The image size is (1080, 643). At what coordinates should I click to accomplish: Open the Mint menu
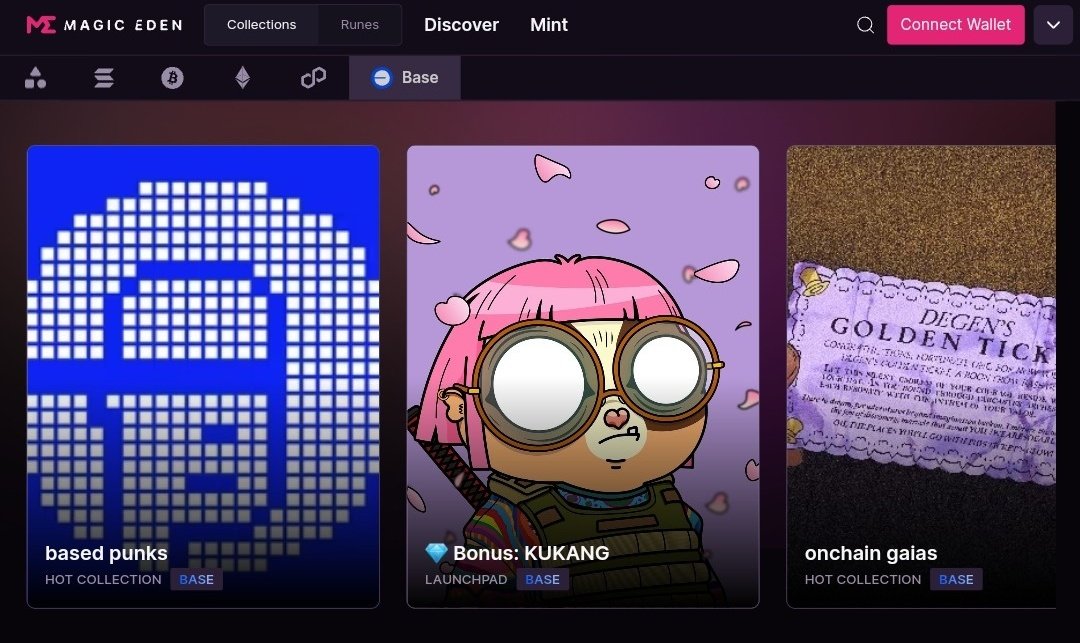549,25
